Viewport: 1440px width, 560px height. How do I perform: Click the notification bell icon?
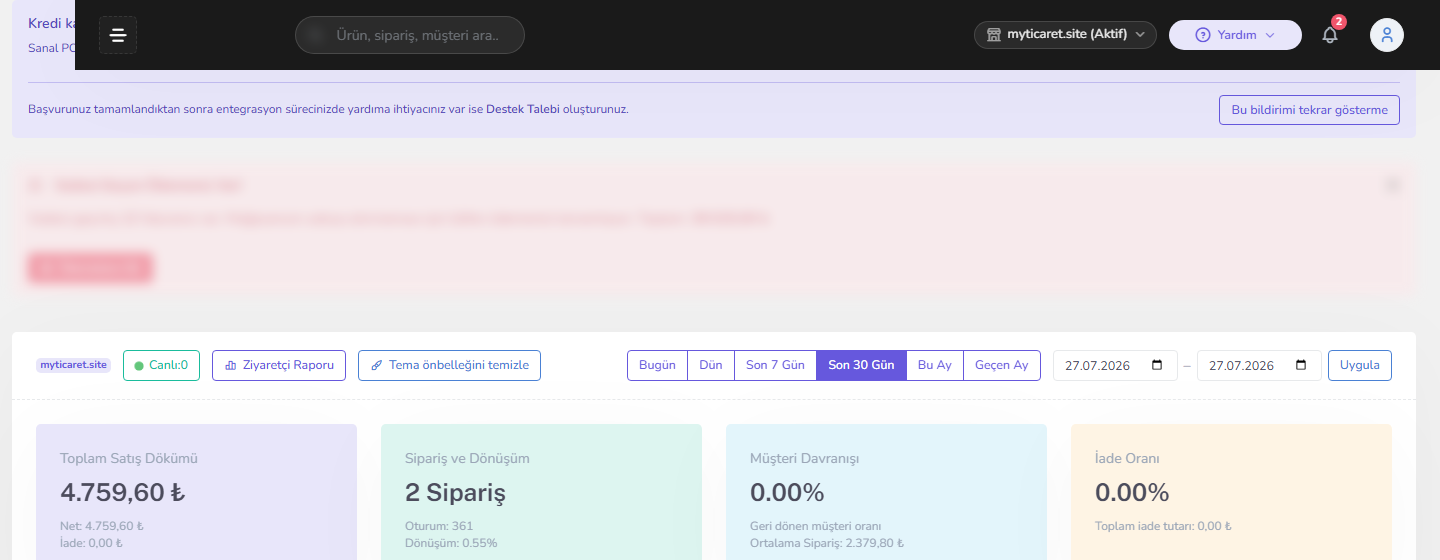(1330, 35)
